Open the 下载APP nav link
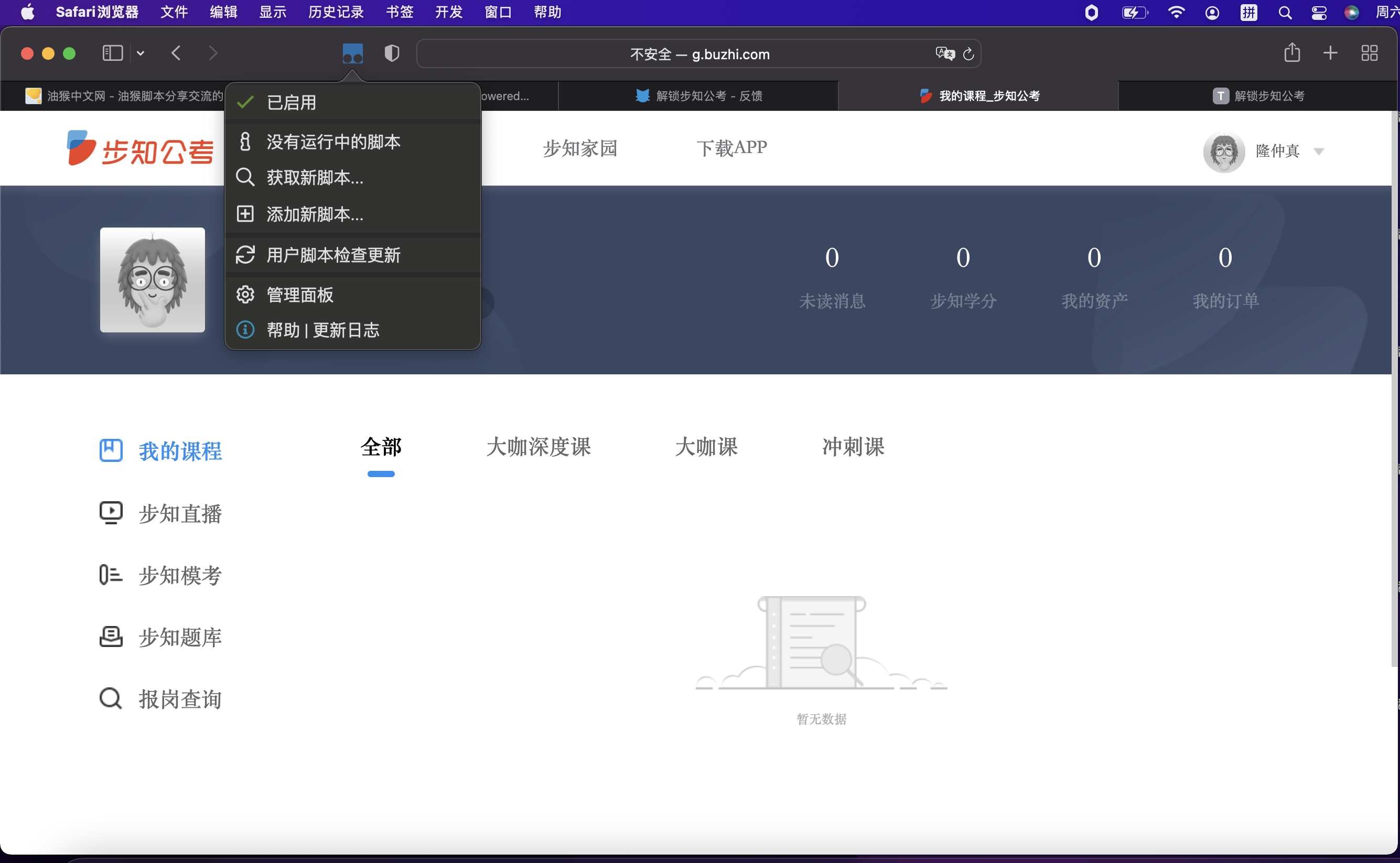 pyautogui.click(x=731, y=148)
